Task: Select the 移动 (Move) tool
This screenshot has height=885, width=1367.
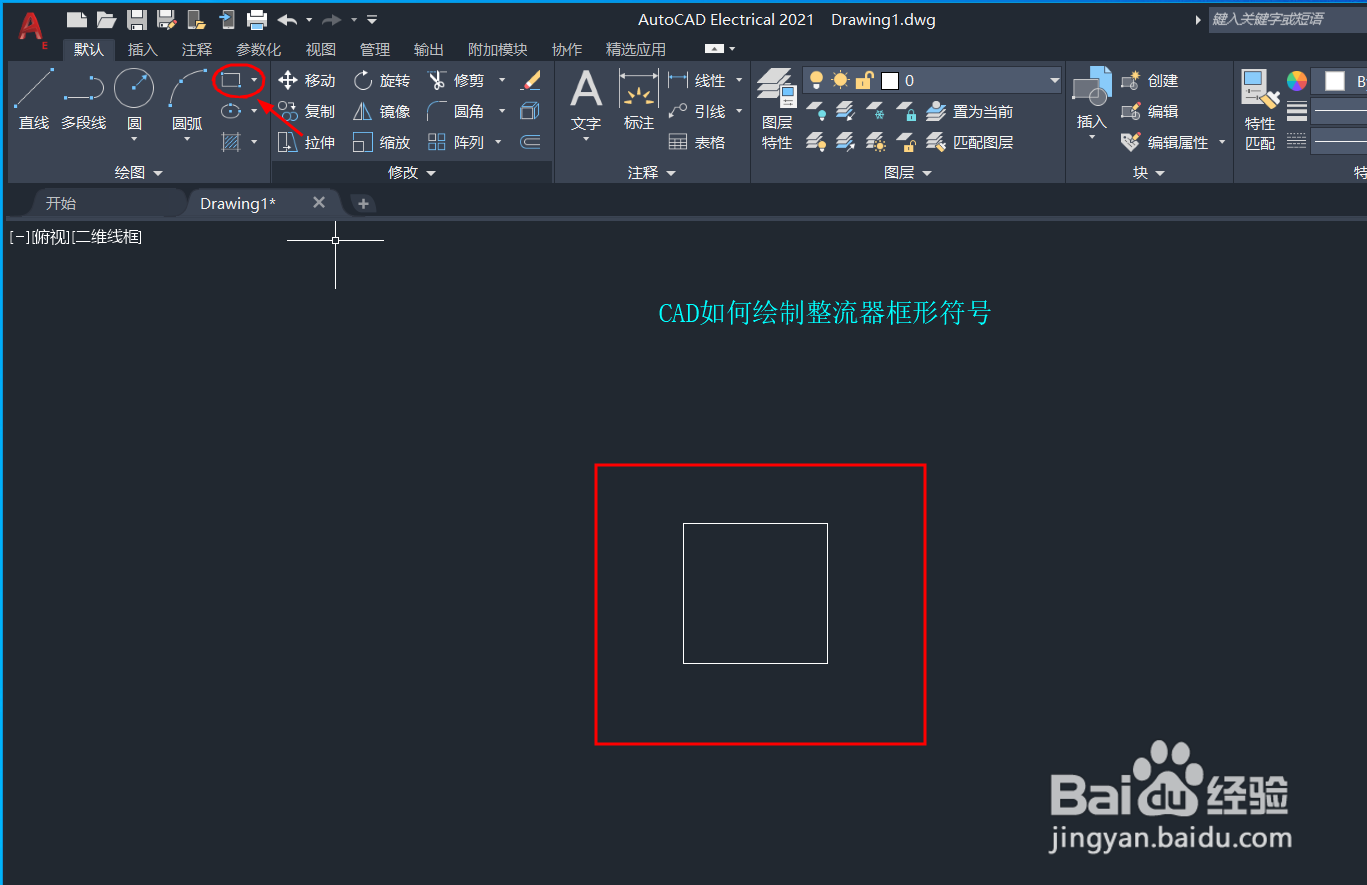Action: tap(307, 80)
